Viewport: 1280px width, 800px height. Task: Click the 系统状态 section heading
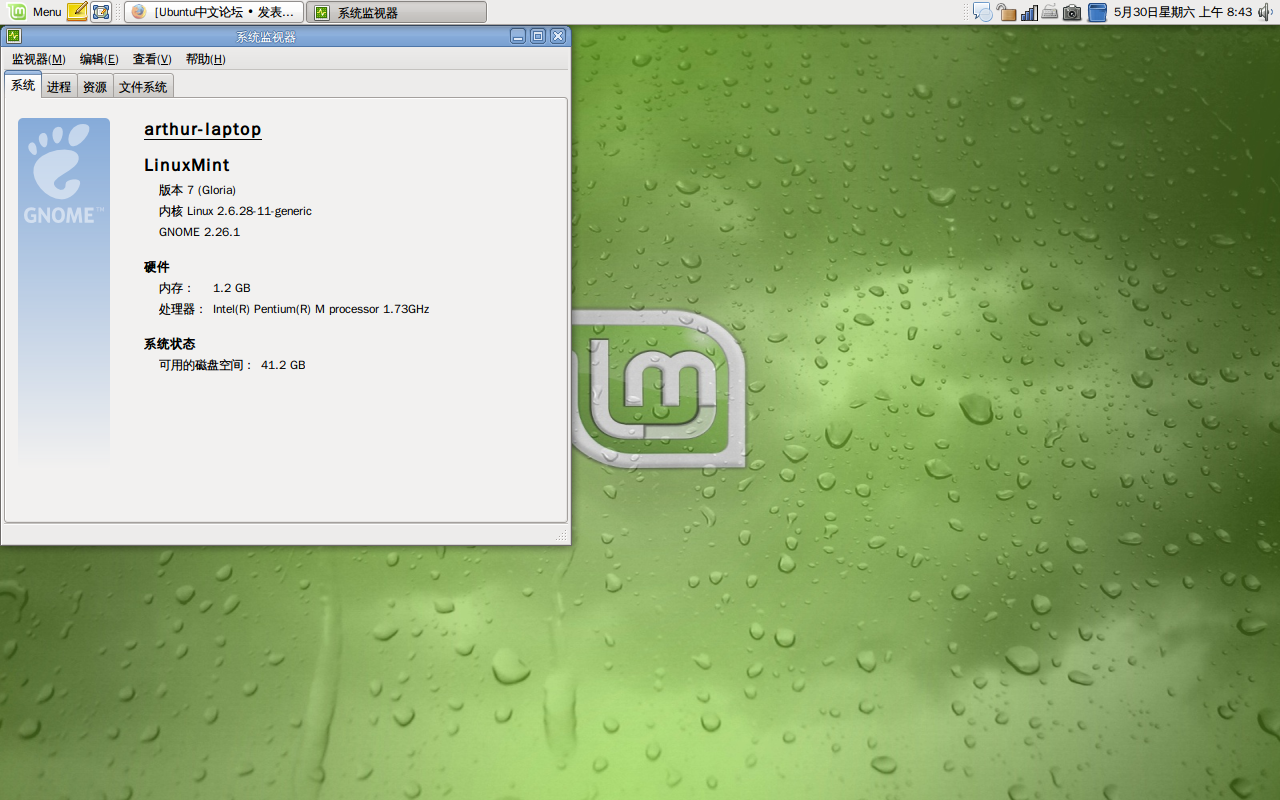(170, 344)
